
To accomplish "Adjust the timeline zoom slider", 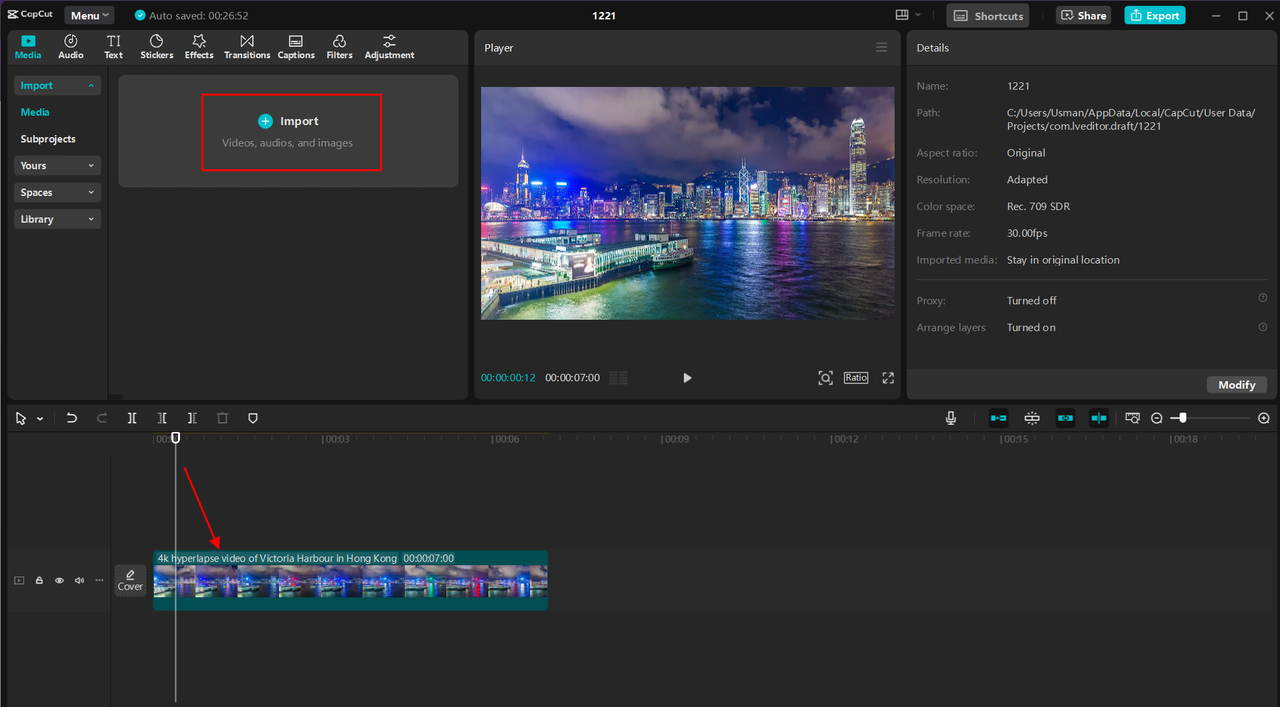I will click(1183, 418).
